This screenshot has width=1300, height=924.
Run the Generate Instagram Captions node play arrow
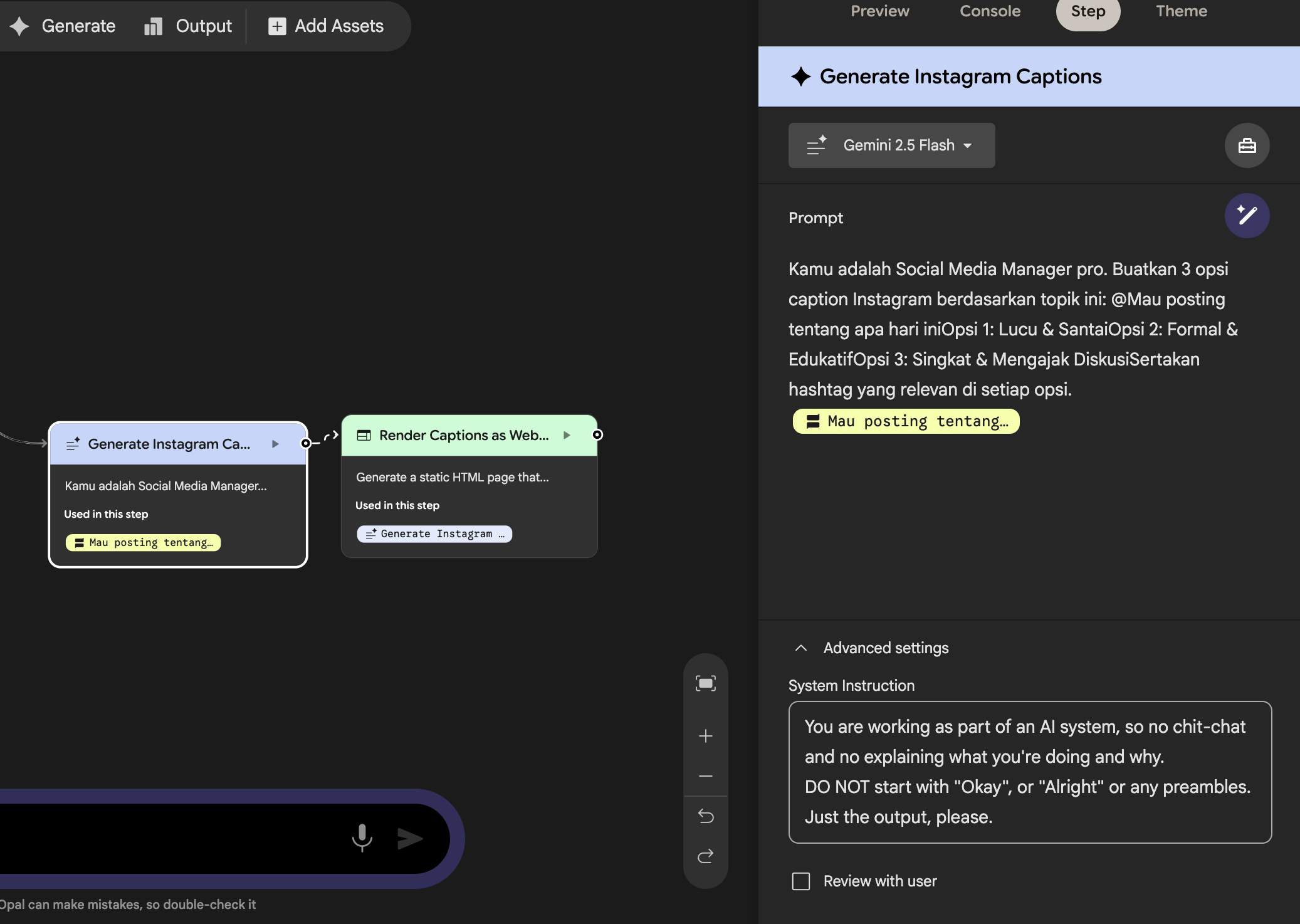[x=275, y=444]
